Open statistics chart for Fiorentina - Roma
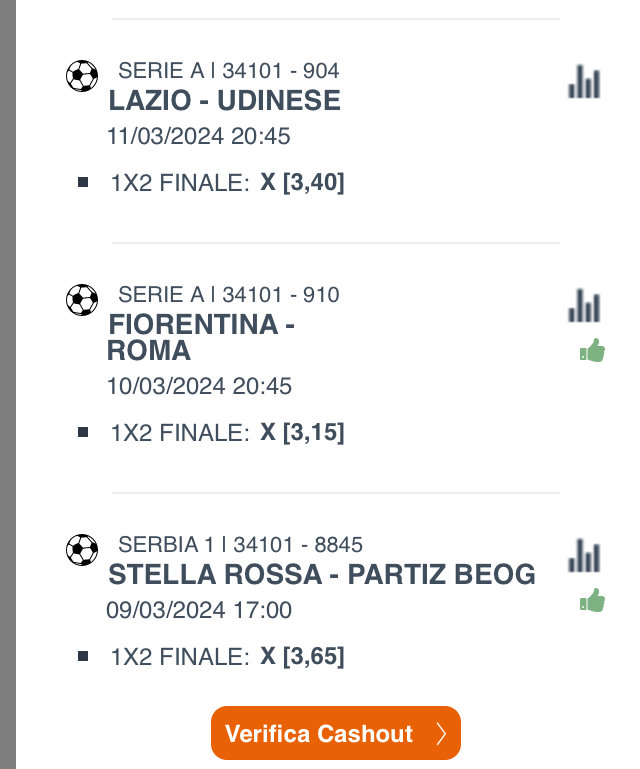The image size is (640, 769). coord(584,306)
